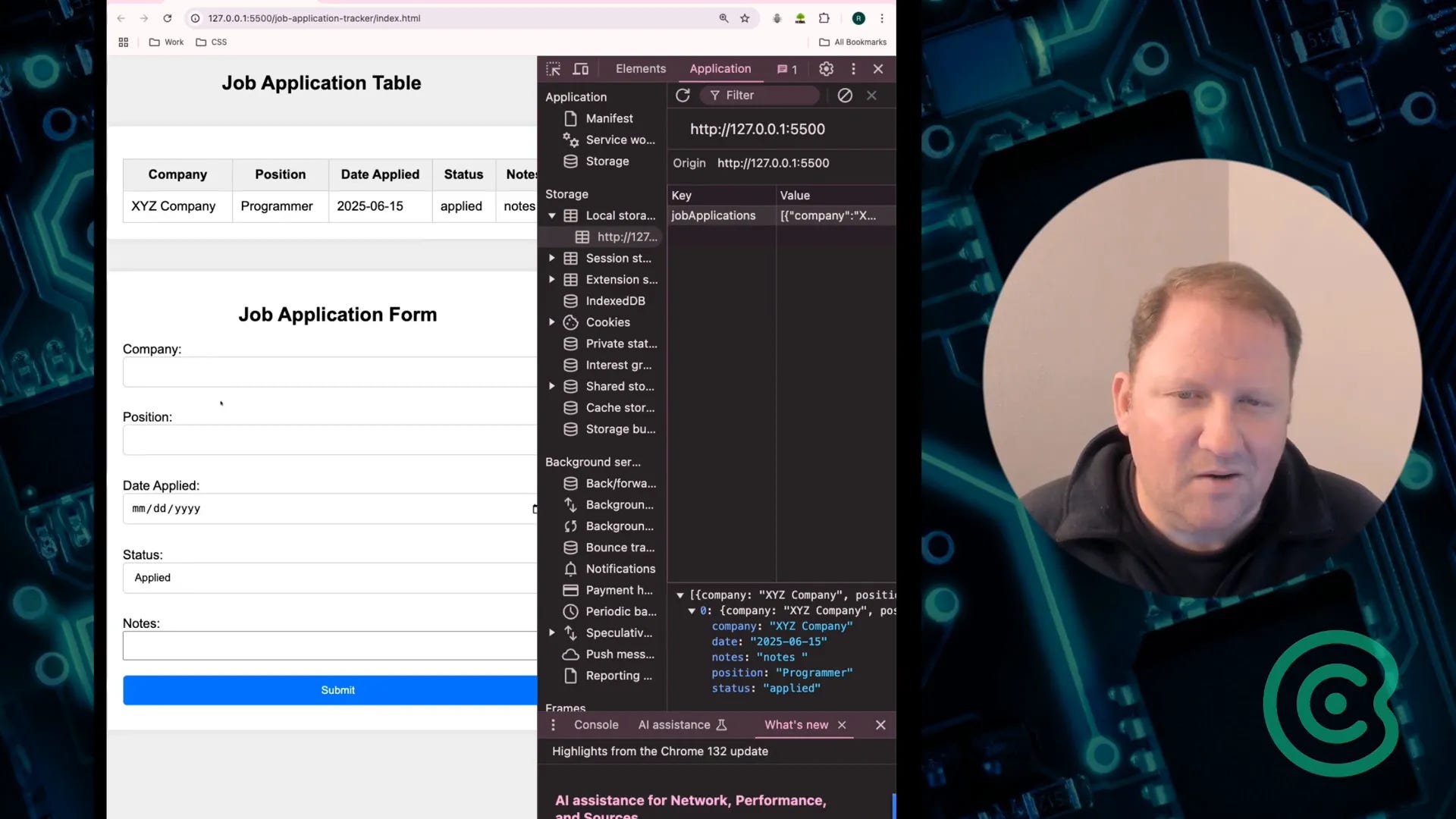Click the refresh storage icon
Screen dimensions: 1456x819
point(682,96)
